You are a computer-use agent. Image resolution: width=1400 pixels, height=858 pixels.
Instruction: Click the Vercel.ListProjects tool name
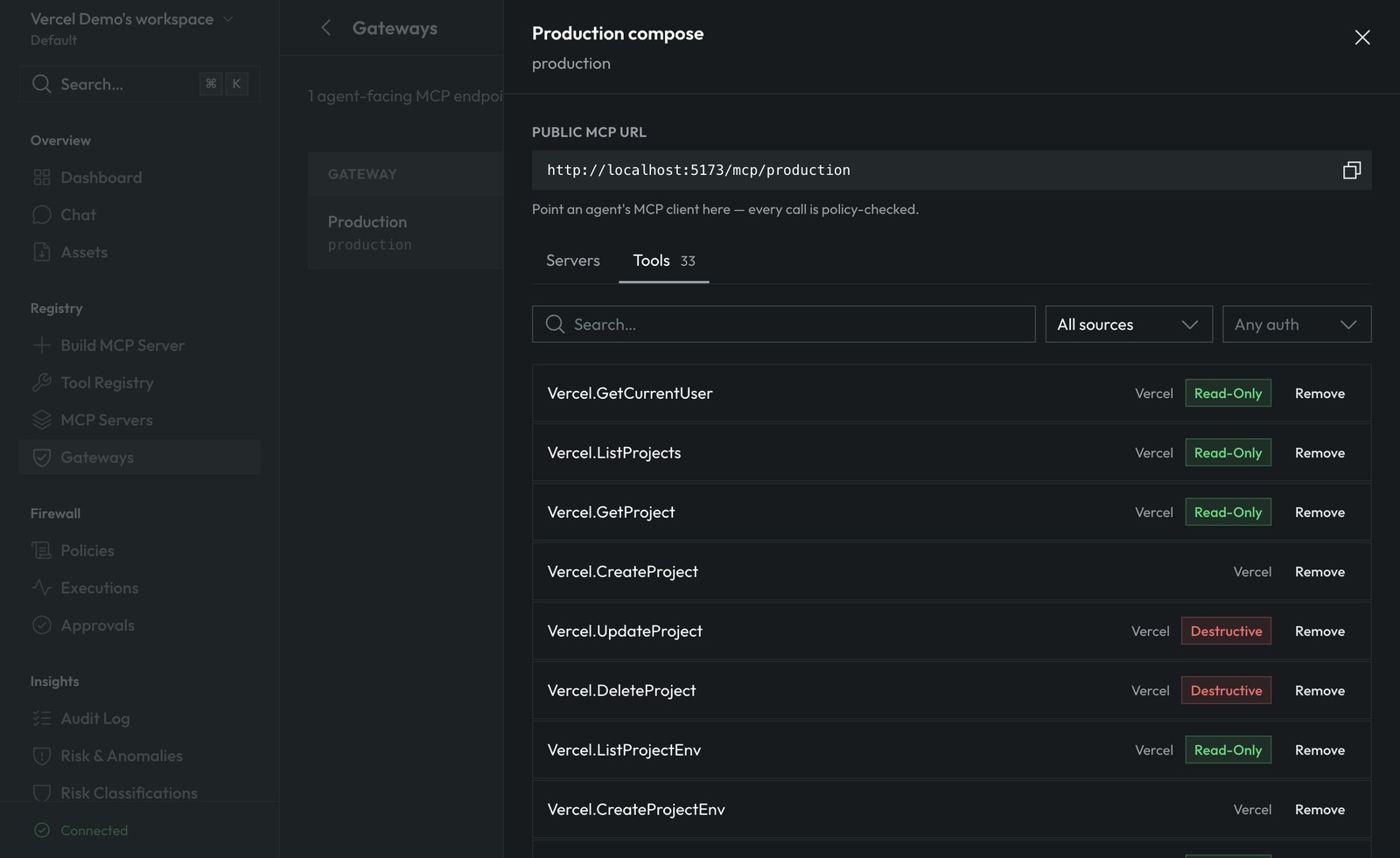point(614,453)
